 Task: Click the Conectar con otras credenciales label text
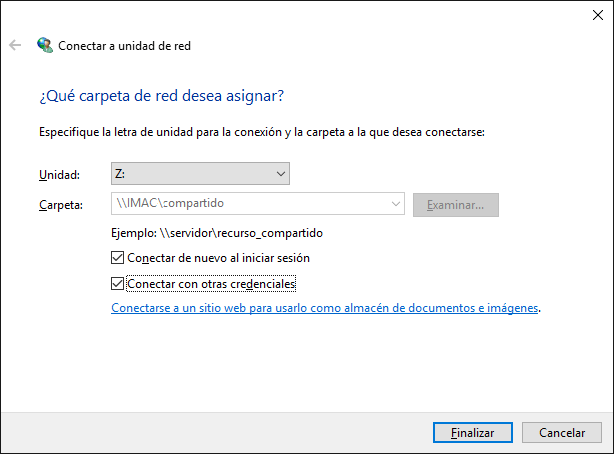click(x=212, y=284)
